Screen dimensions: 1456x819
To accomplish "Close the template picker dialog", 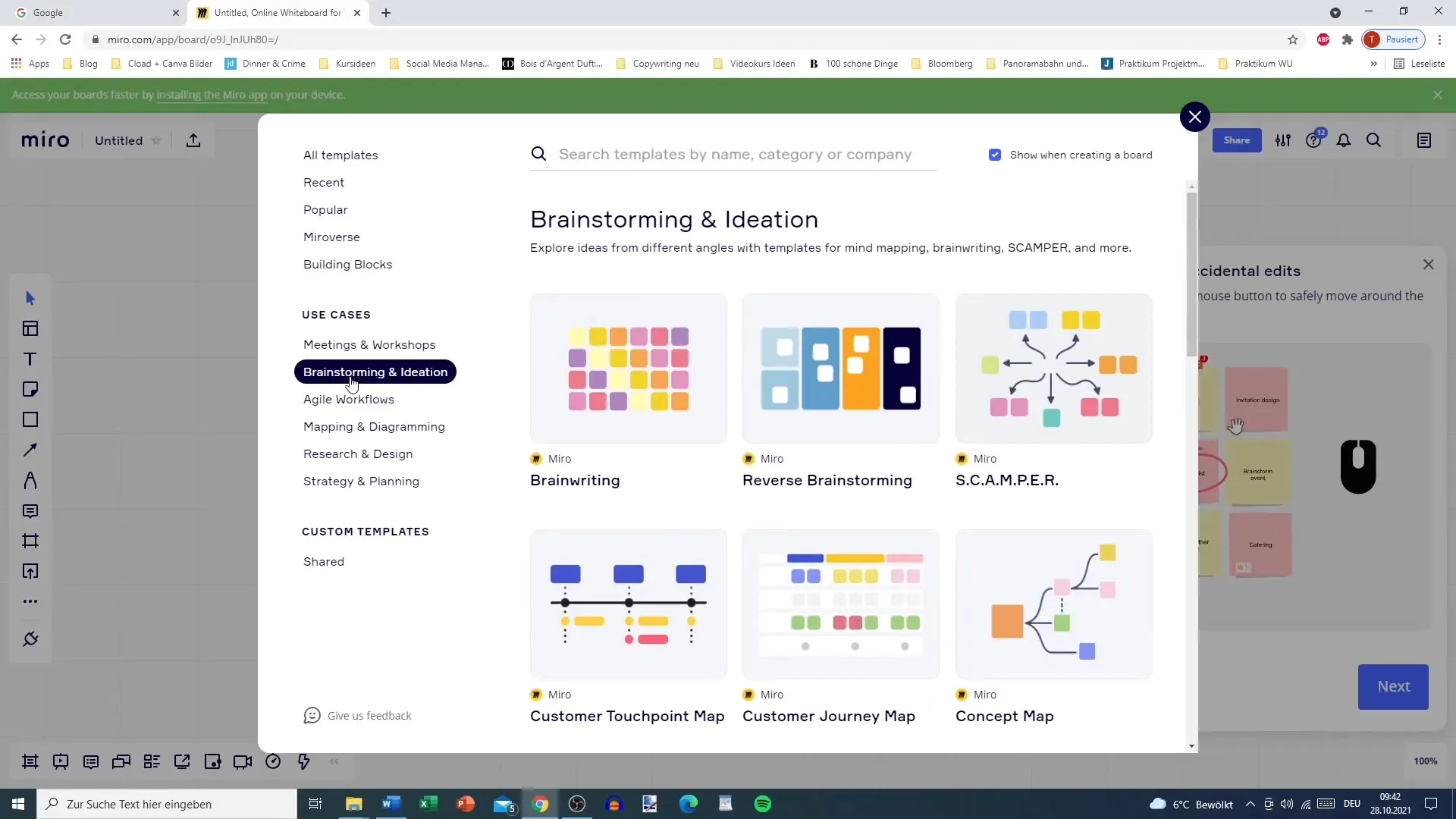I will click(x=1195, y=117).
